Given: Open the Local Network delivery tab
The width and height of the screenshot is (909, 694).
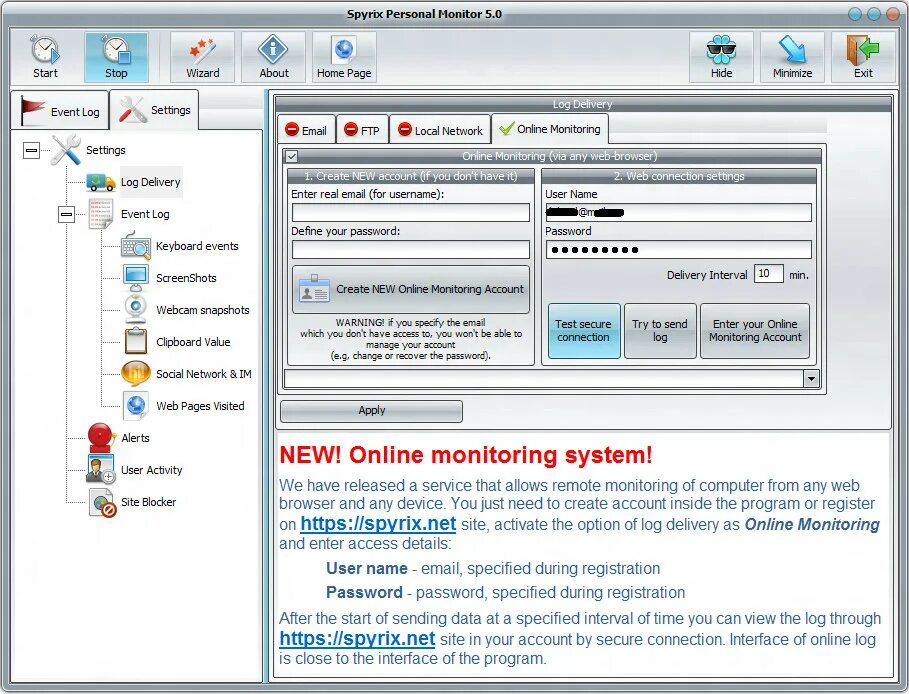Looking at the screenshot, I should [440, 130].
